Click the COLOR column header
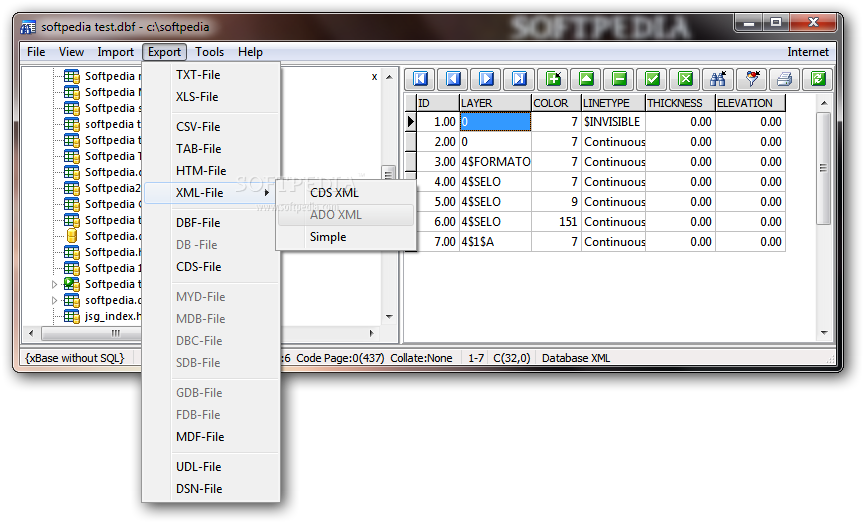The height and width of the screenshot is (523, 864). tap(557, 103)
